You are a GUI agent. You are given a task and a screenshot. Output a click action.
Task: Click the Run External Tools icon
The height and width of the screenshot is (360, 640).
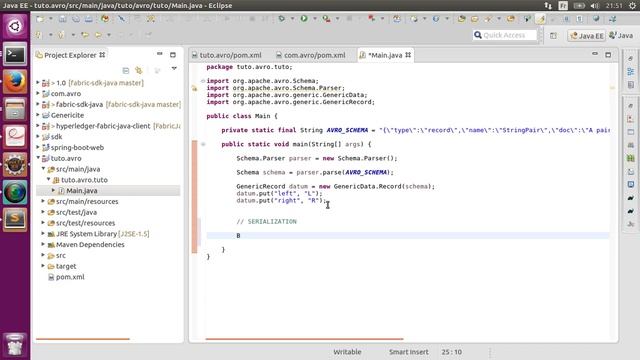326,19
